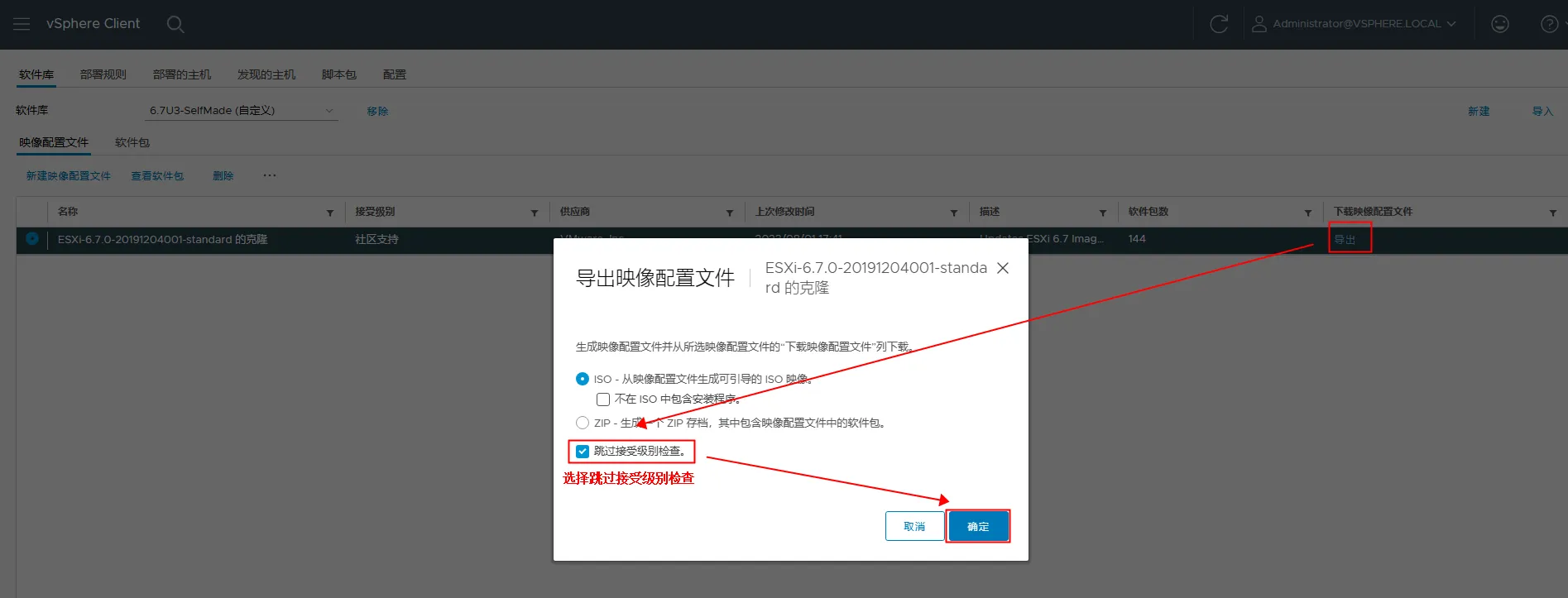Click the filter icon in 供应商 column
The image size is (1568, 598).
click(730, 213)
